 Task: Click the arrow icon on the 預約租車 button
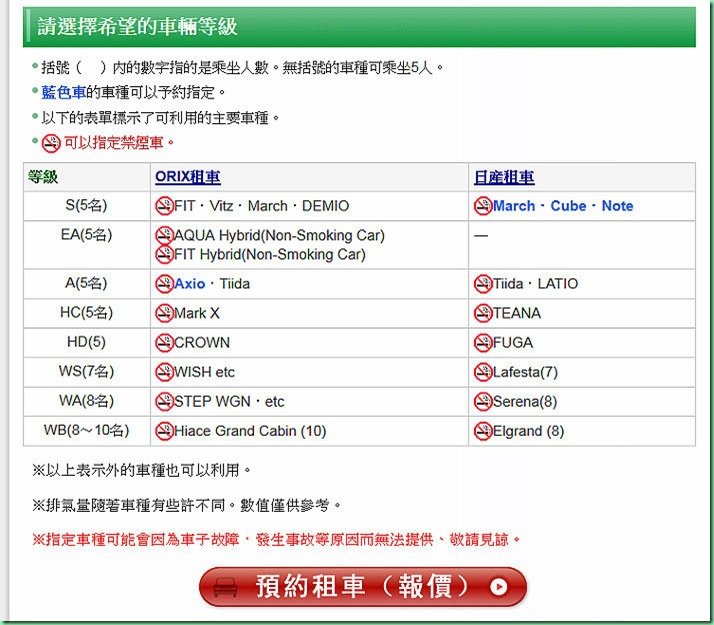[x=499, y=587]
